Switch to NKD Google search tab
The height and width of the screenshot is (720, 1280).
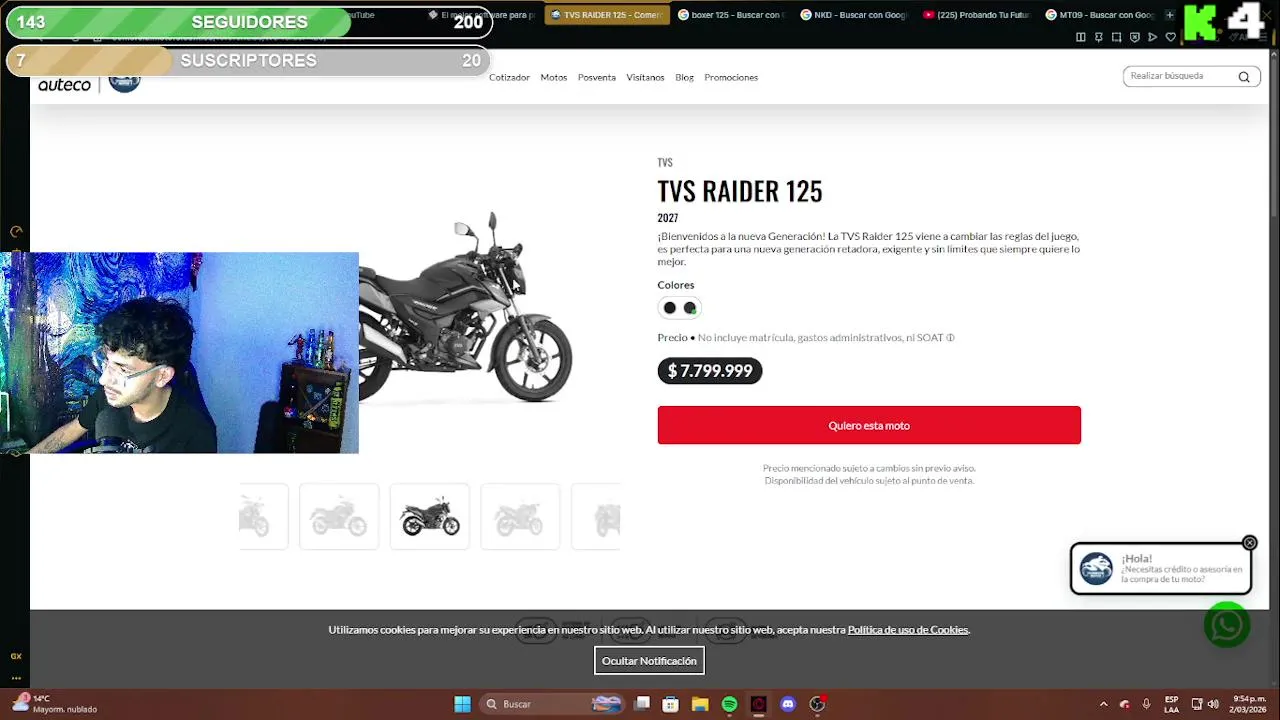point(855,15)
